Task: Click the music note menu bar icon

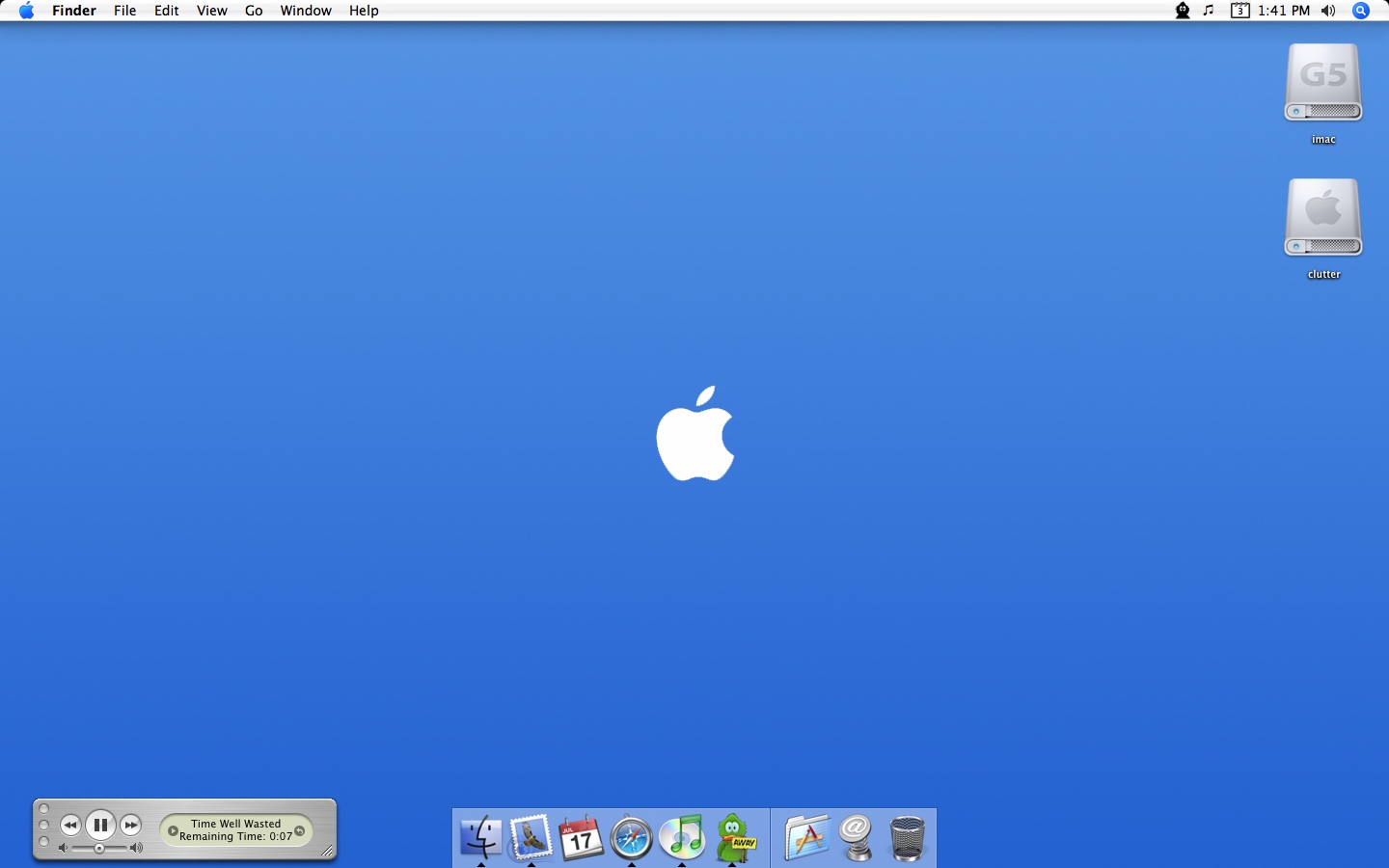Action: click(1209, 11)
